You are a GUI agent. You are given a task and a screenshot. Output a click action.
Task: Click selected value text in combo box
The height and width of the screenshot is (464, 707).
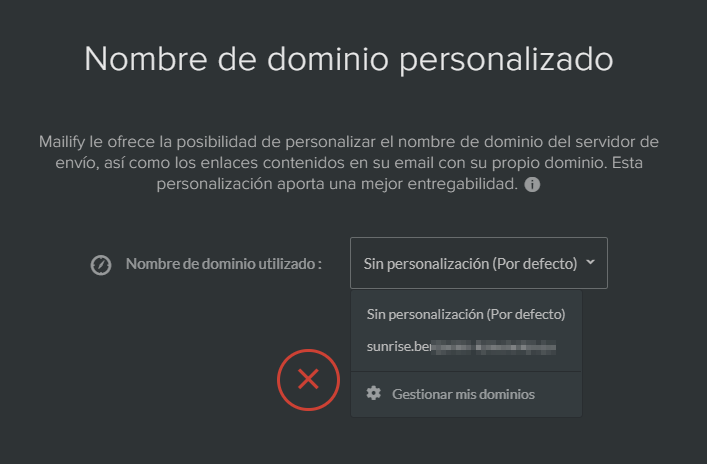point(470,264)
